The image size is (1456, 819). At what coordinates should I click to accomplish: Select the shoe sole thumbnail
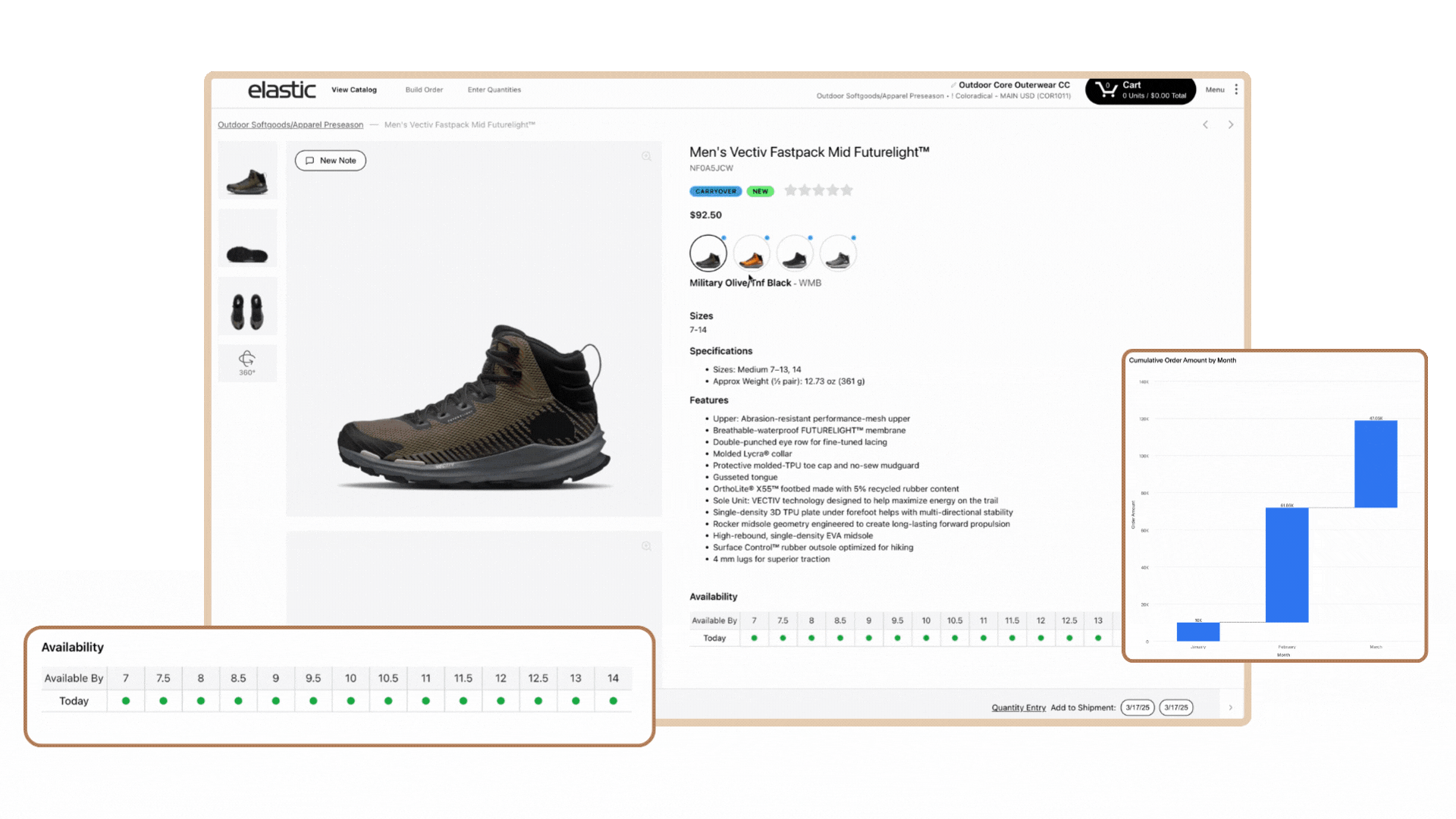pos(247,239)
